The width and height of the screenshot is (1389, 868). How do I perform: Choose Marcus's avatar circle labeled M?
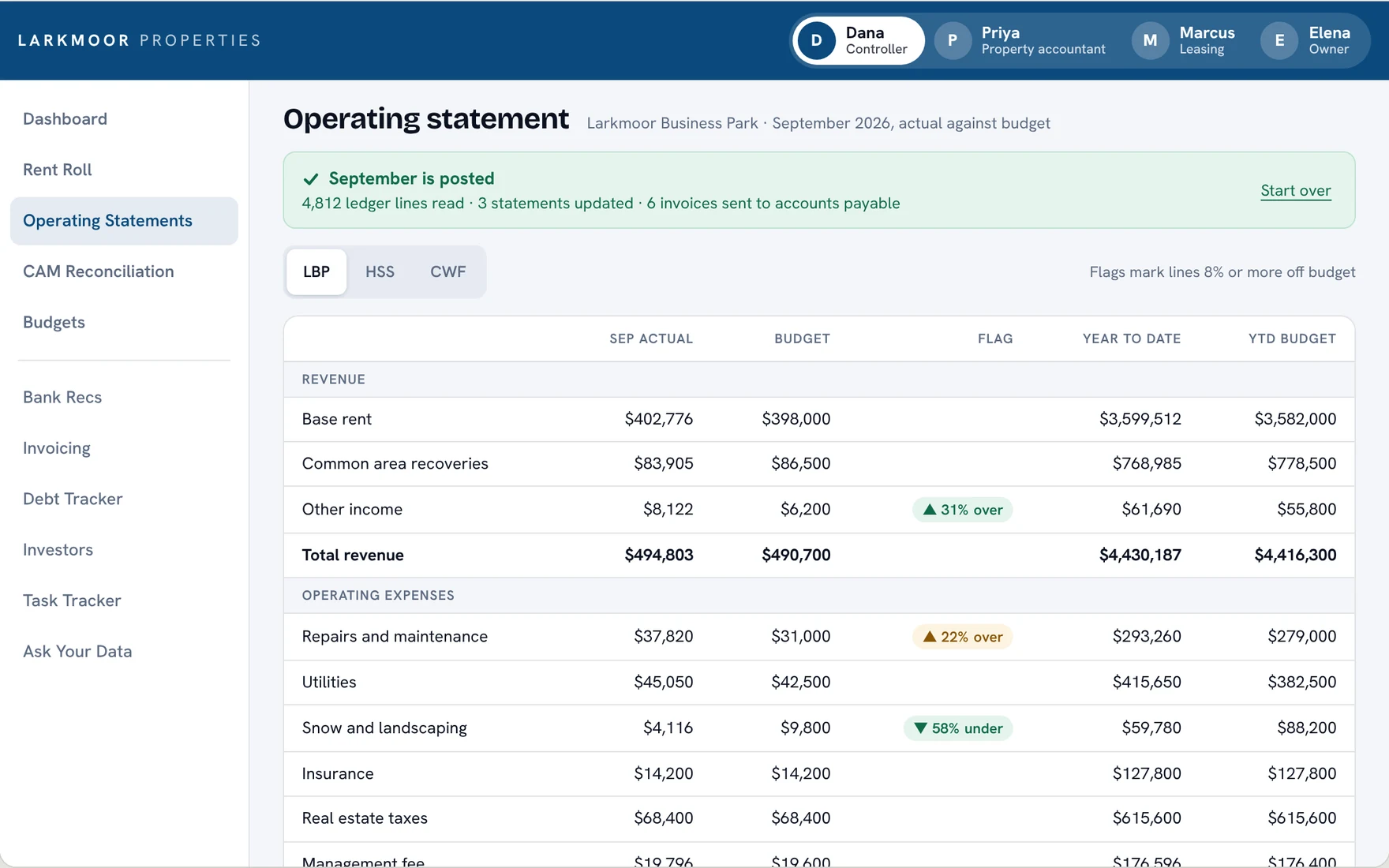[1150, 40]
